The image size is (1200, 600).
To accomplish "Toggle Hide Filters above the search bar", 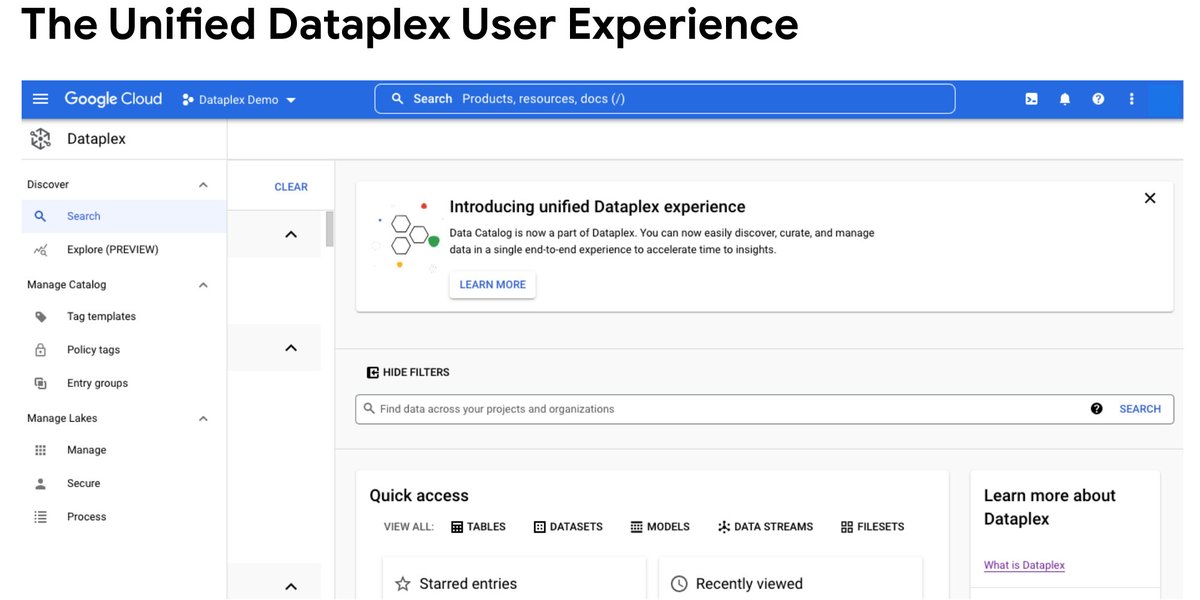I will pyautogui.click(x=408, y=371).
